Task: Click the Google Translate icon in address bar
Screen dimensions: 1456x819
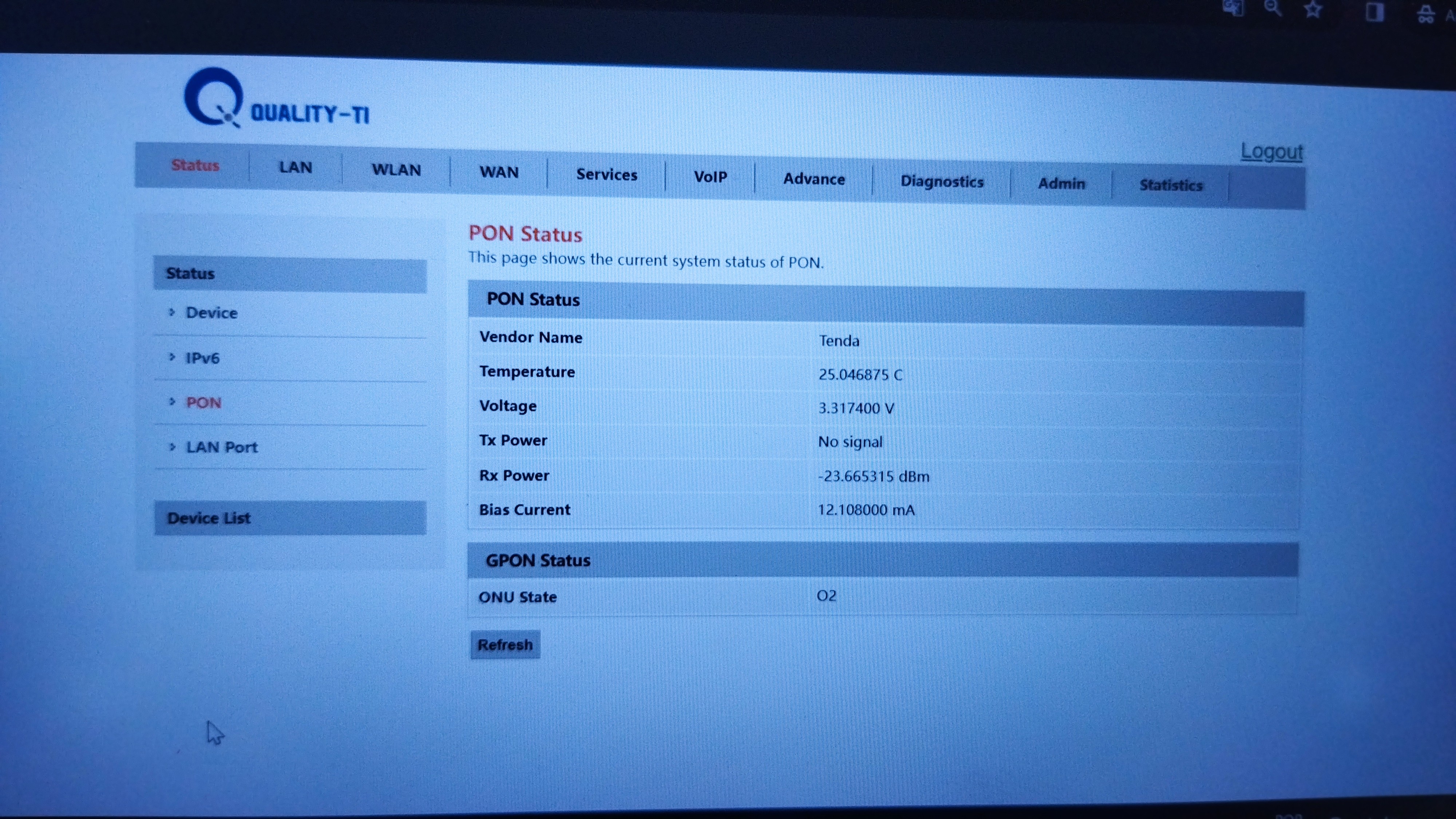Action: pyautogui.click(x=1233, y=8)
